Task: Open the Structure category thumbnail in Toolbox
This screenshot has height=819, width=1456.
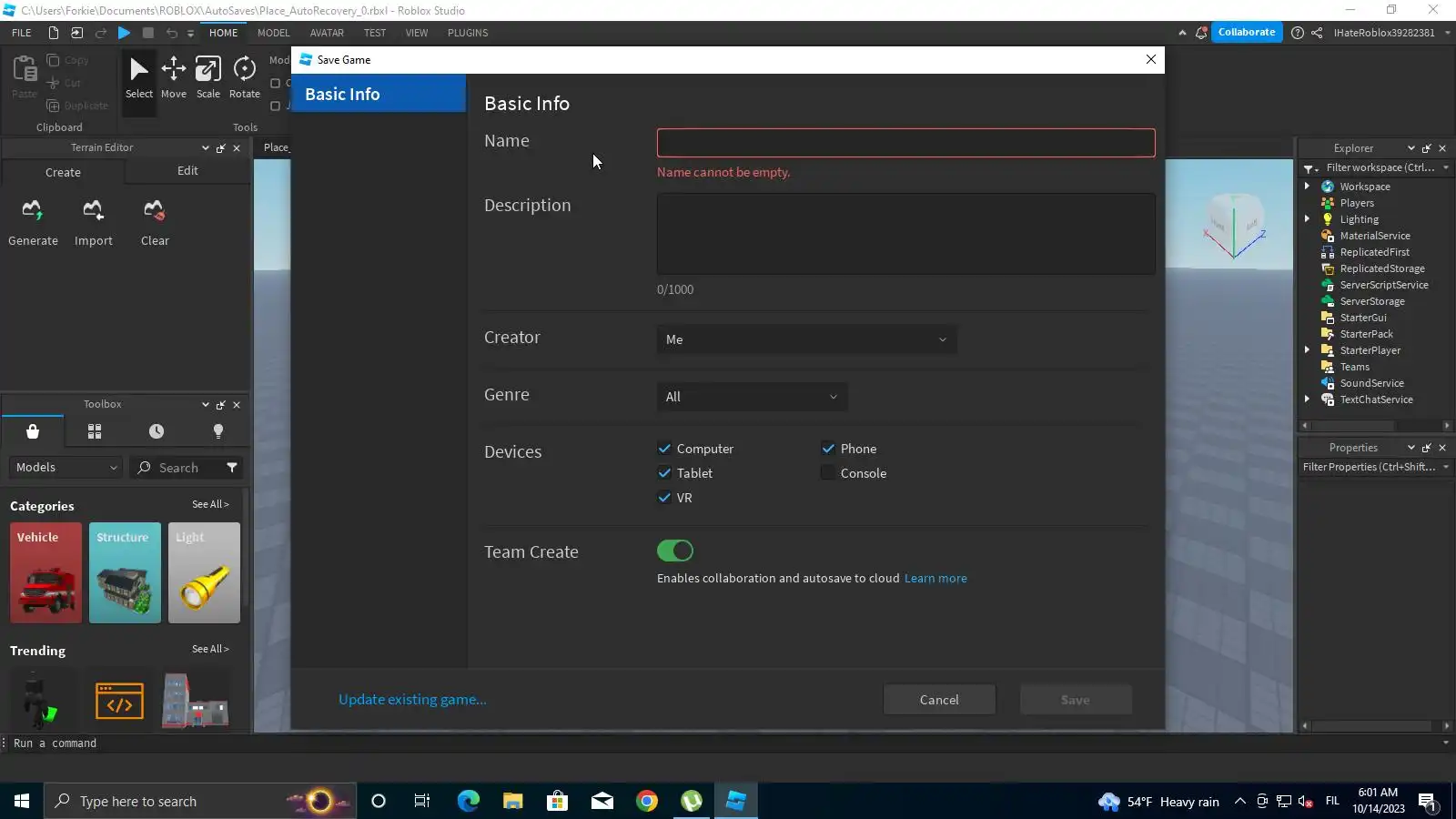Action: click(125, 572)
